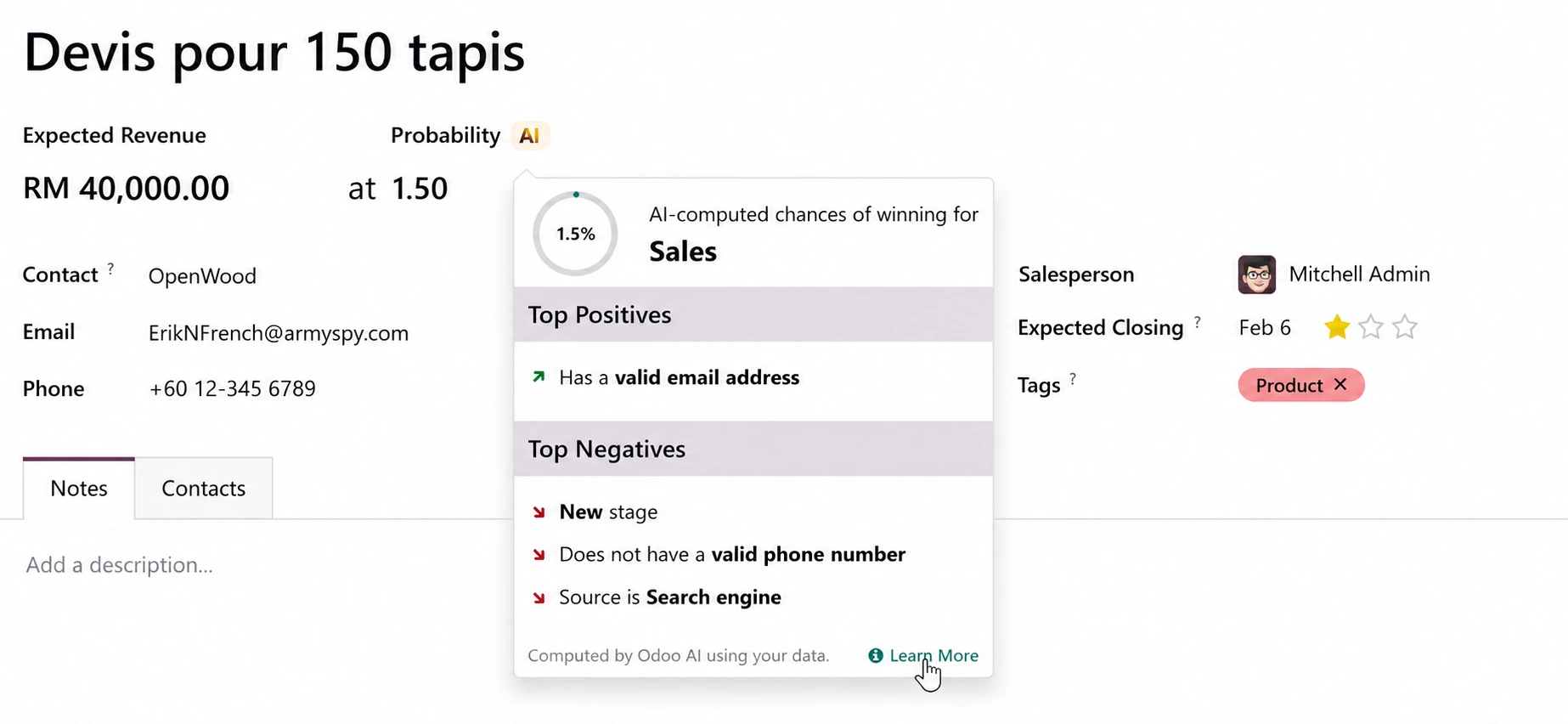The image size is (1568, 724).
Task: Show the Contact field help tooltip
Action: click(x=110, y=269)
